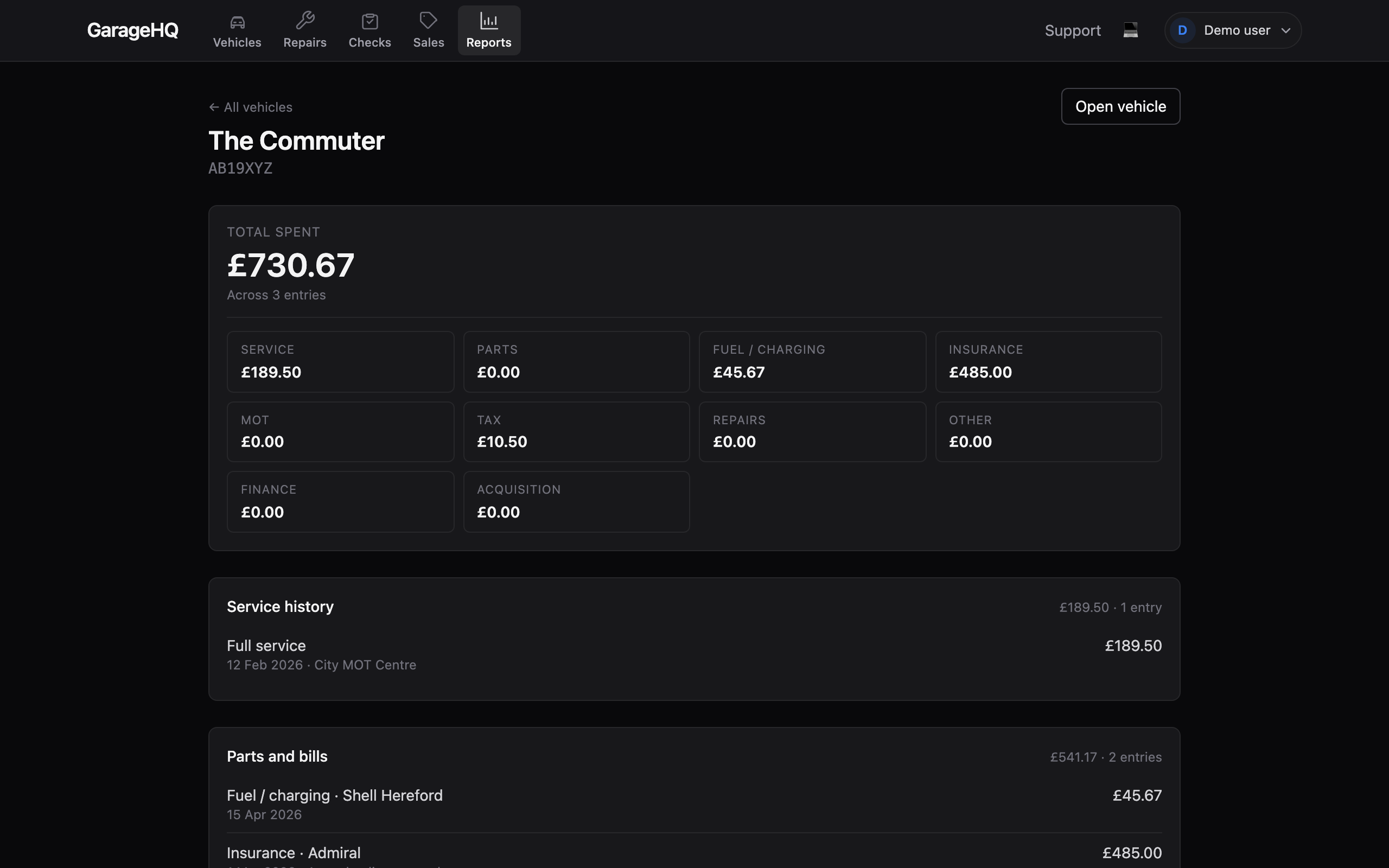The height and width of the screenshot is (868, 1389).
Task: Go to the GarageHQ logo home
Action: pos(132,30)
